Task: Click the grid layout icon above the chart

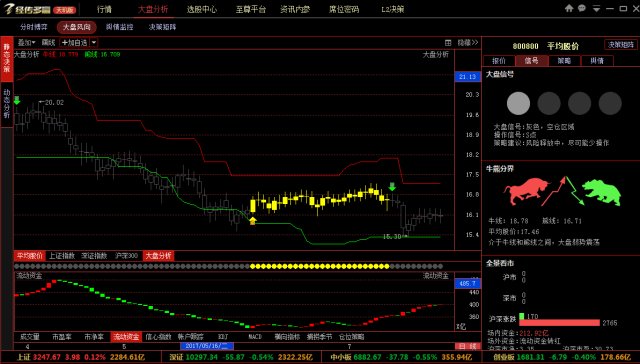Action: [448, 42]
